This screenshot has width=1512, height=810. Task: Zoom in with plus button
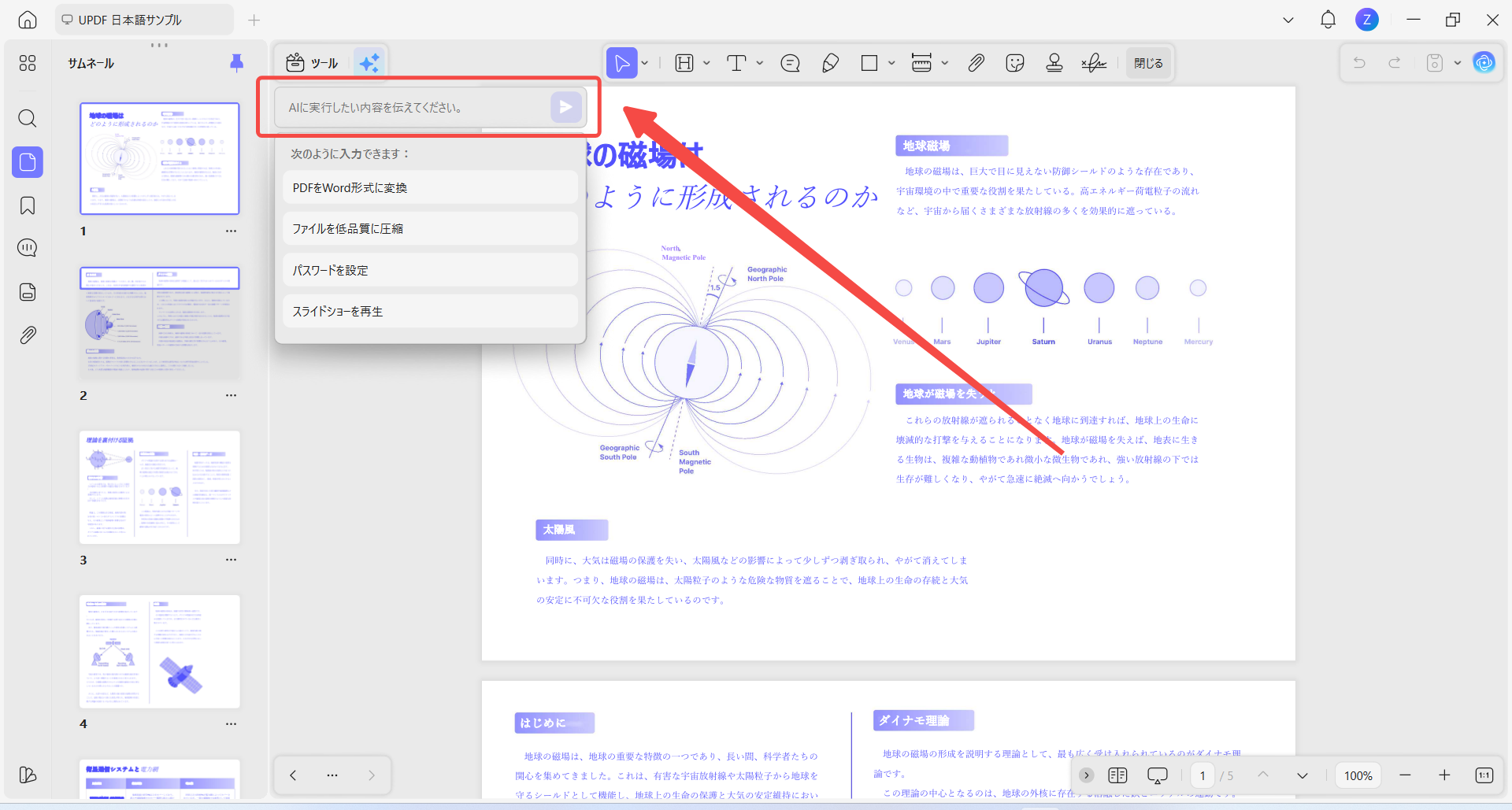tap(1444, 775)
